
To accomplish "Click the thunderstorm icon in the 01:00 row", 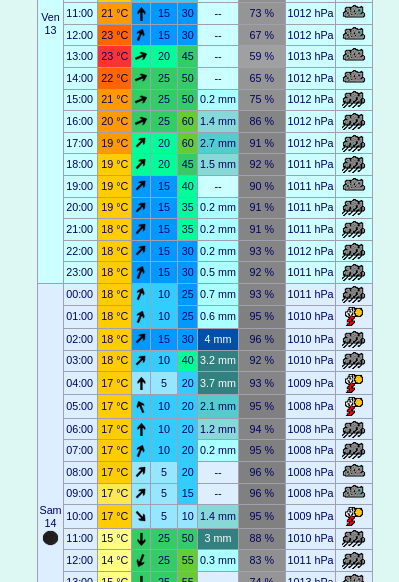I will tap(354, 317).
